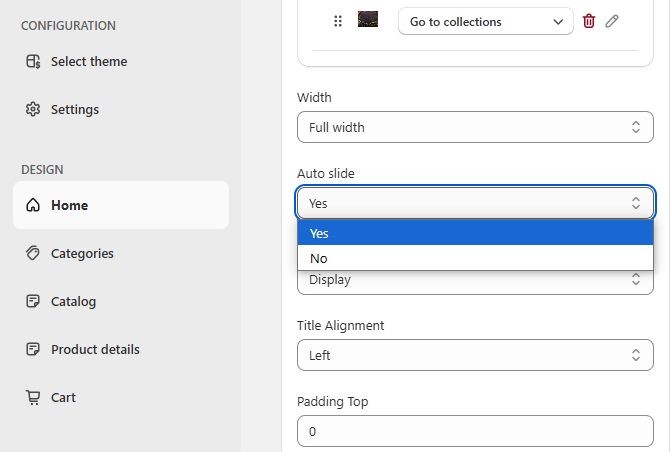This screenshot has height=452, width=670.
Task: Click the Catalog page icon
Action: click(x=33, y=301)
